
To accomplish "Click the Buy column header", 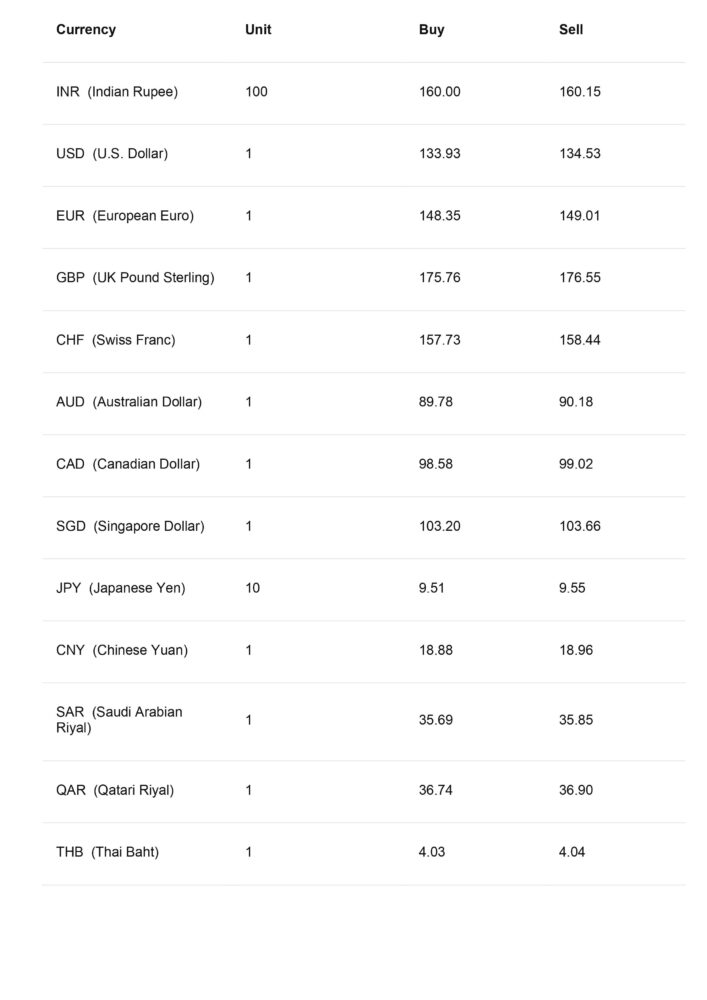I will pos(431,30).
